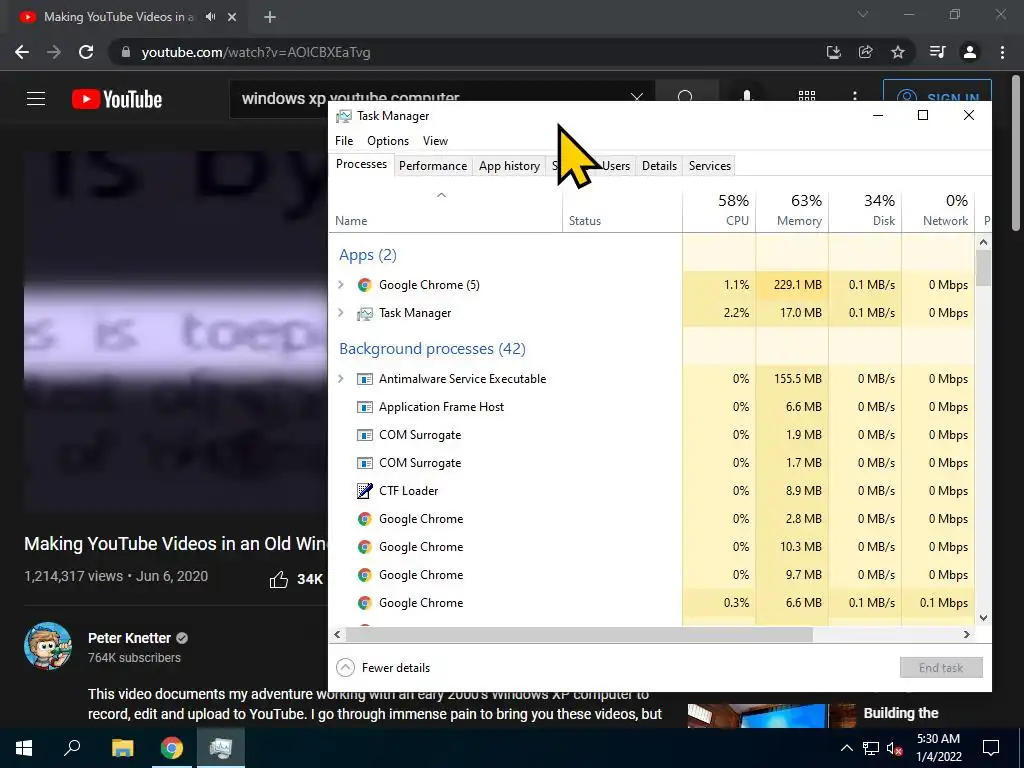Screen dimensions: 1024x768
Task: Expand Antimalware Service Executable entry
Action: tap(340, 379)
